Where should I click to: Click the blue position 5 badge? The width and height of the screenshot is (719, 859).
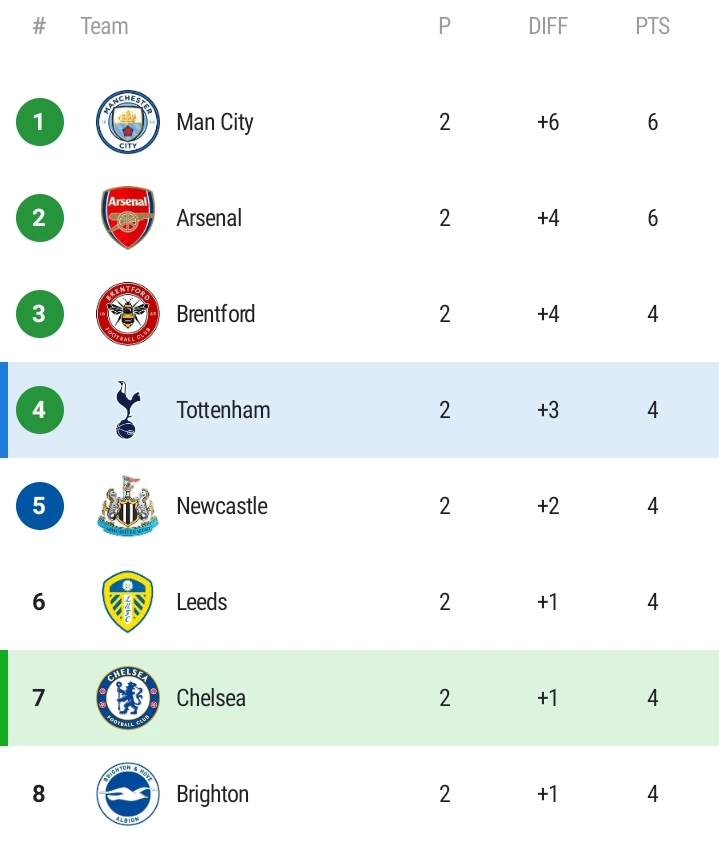point(39,506)
